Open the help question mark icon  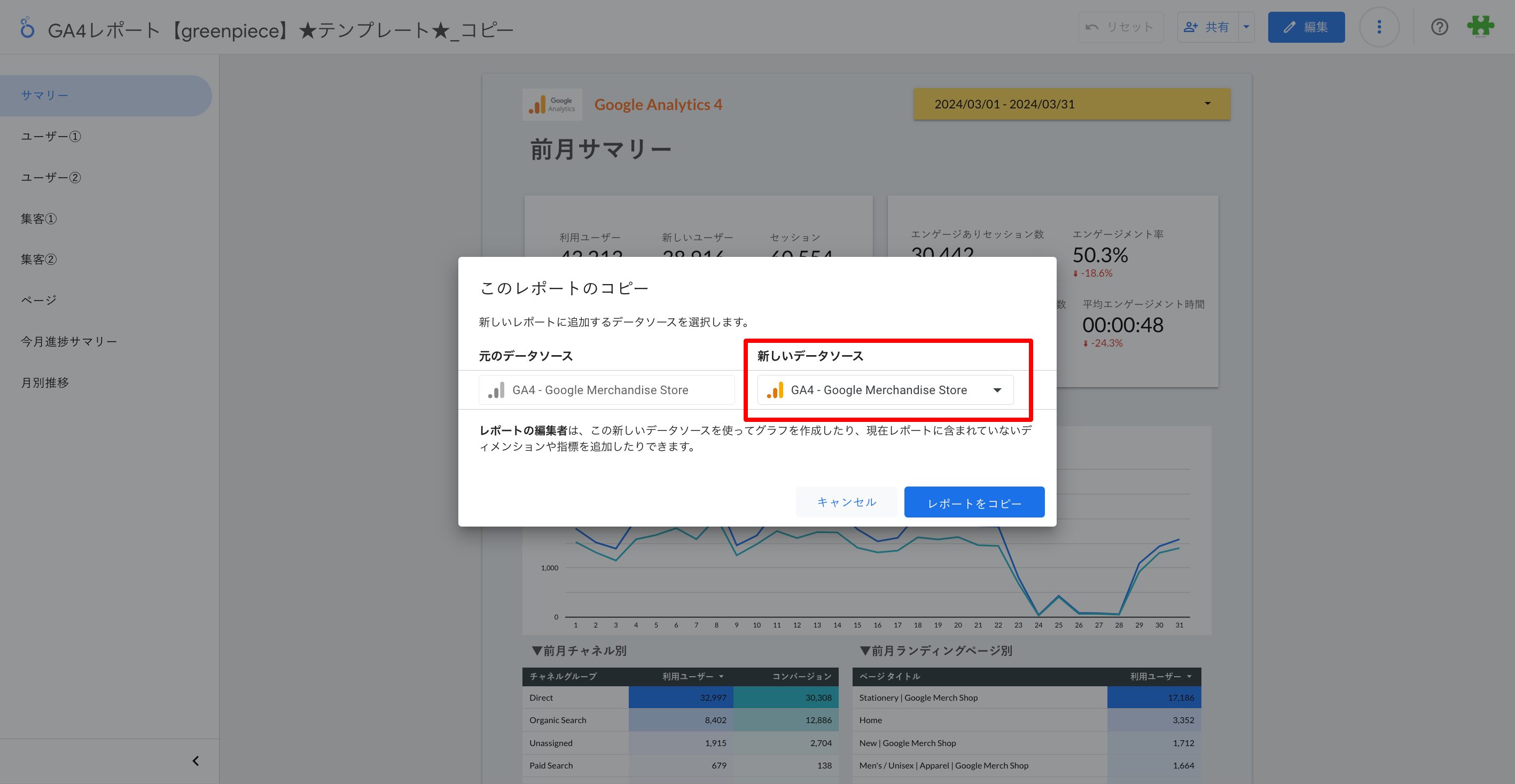pyautogui.click(x=1439, y=27)
